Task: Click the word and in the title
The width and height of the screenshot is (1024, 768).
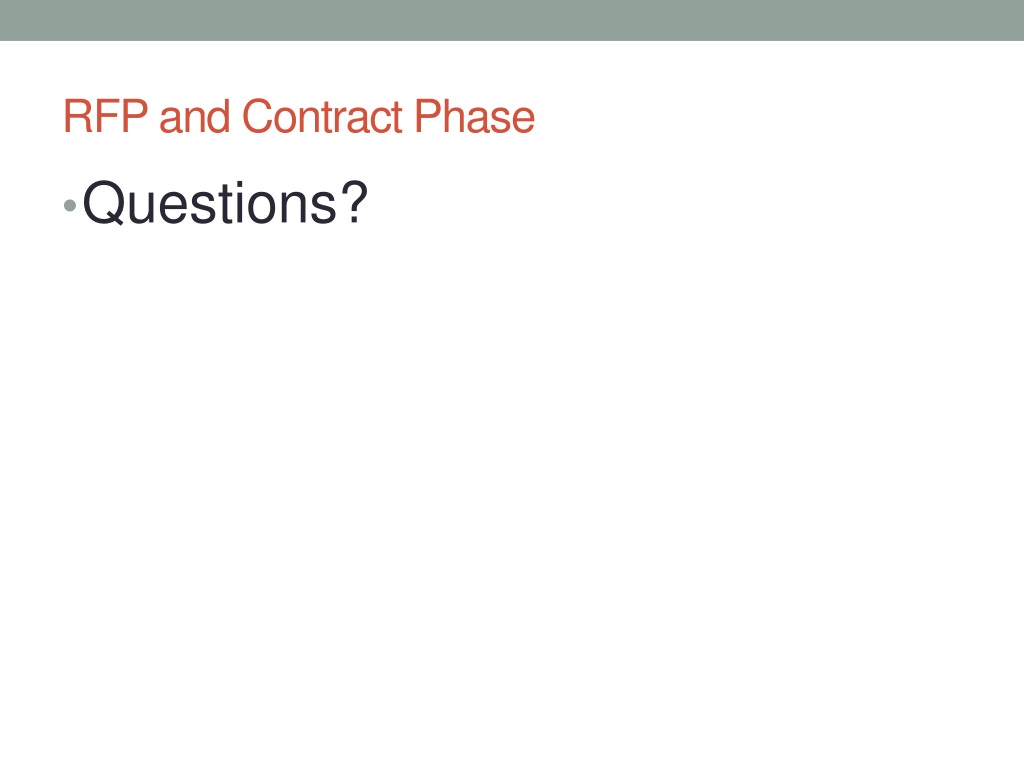Action: (x=195, y=117)
